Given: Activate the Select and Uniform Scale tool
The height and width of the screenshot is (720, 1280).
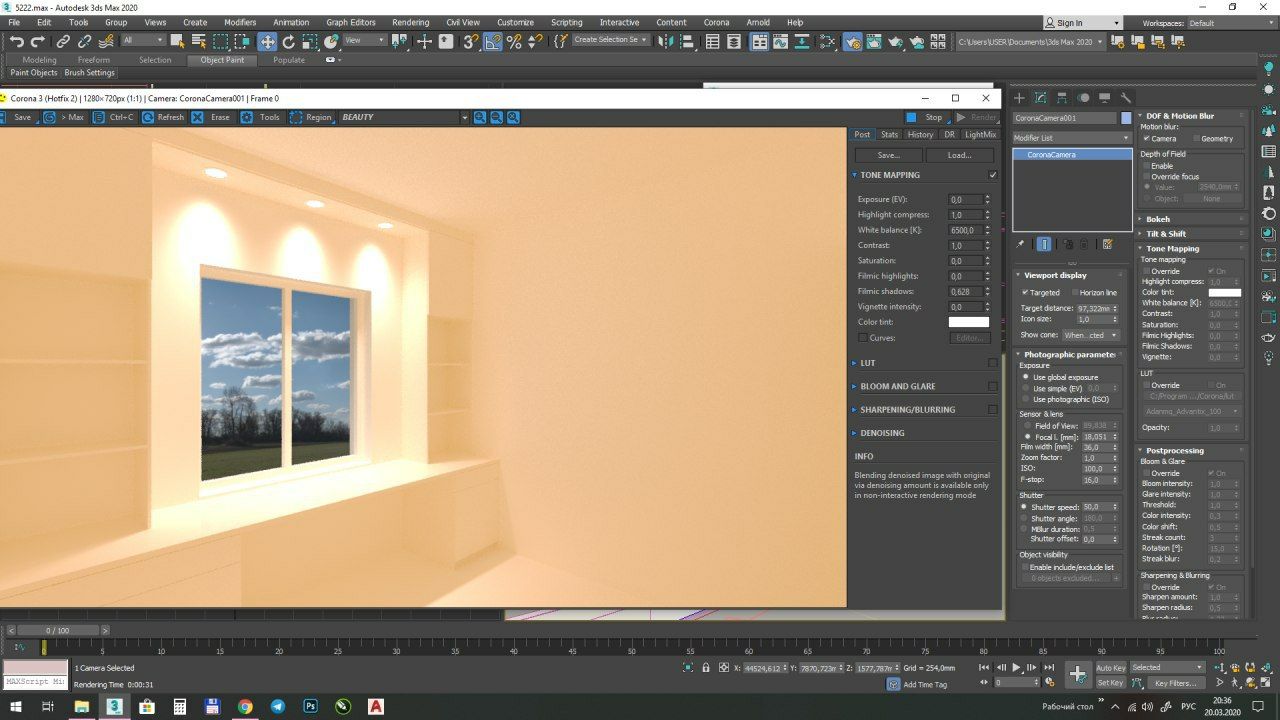Looking at the screenshot, I should pyautogui.click(x=310, y=41).
